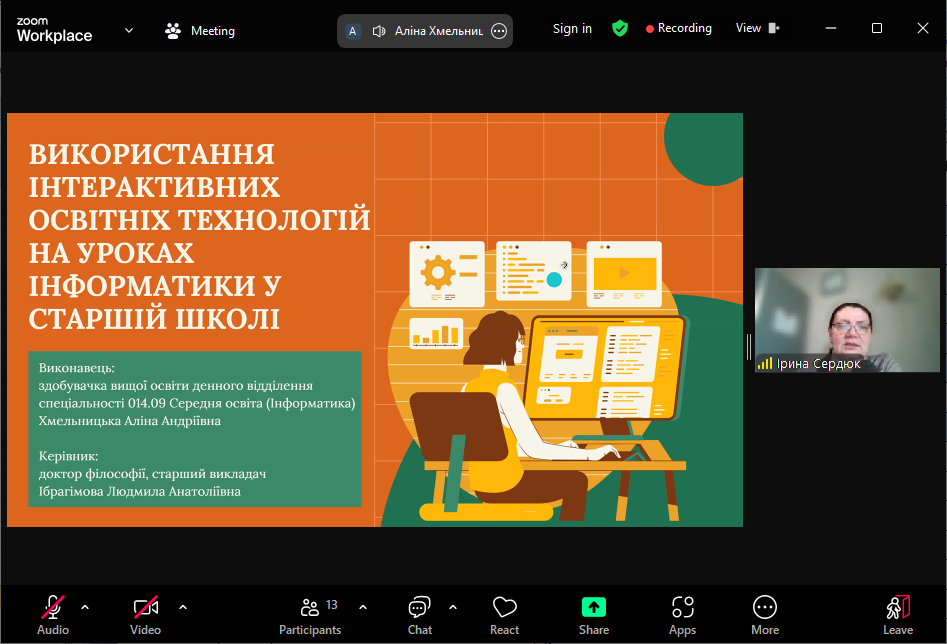Open the React emoji menu

(x=504, y=615)
